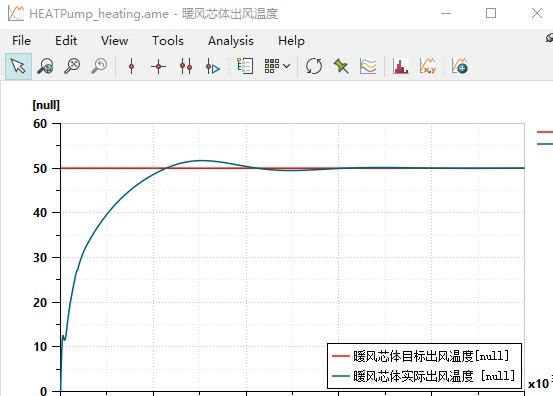Viewport: 553px width, 396px height.
Task: Open the Help menu
Action: (291, 41)
